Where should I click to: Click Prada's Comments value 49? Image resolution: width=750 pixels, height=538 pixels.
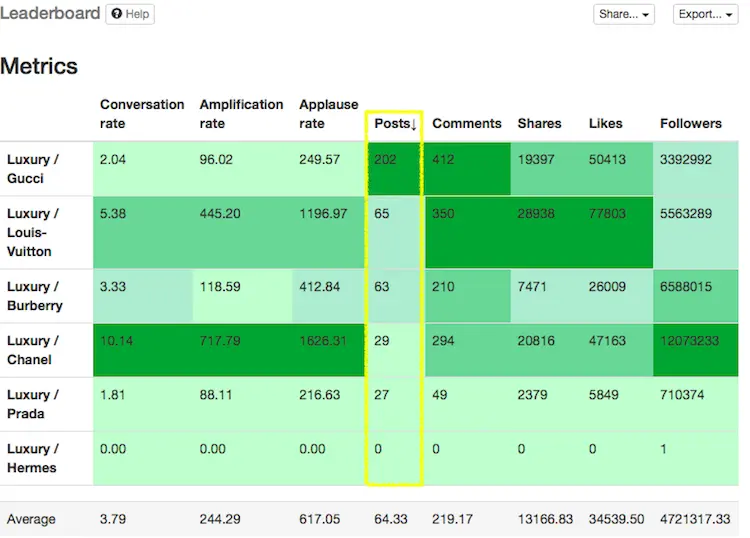click(440, 395)
